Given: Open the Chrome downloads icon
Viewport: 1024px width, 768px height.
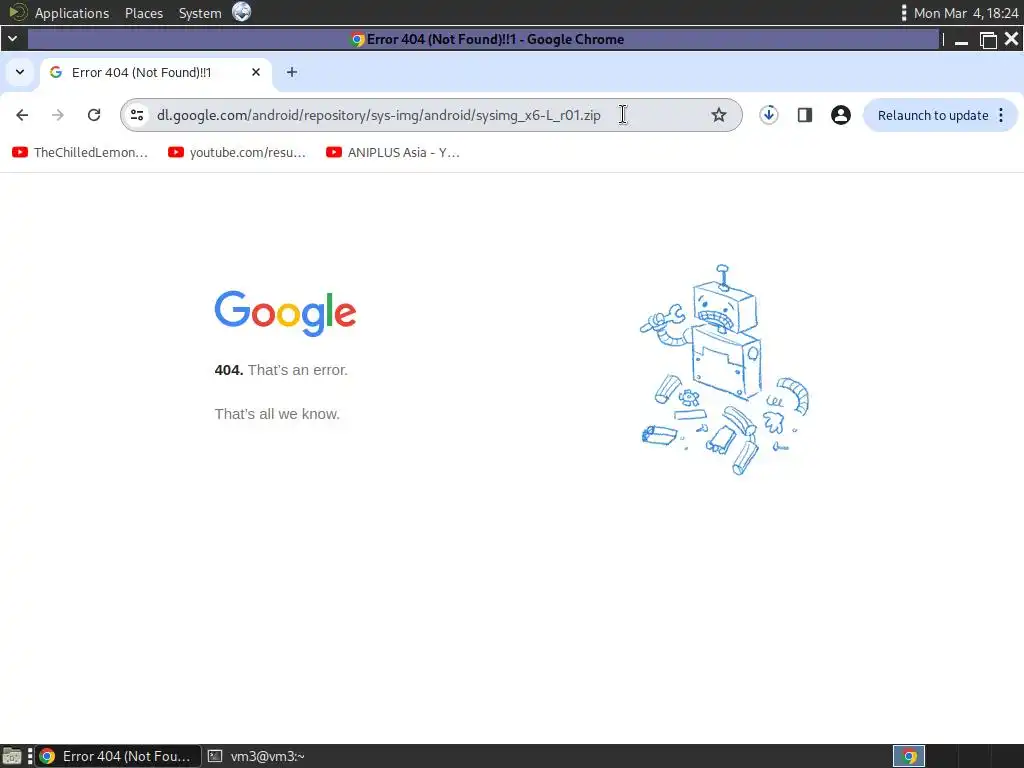Looking at the screenshot, I should pyautogui.click(x=769, y=115).
